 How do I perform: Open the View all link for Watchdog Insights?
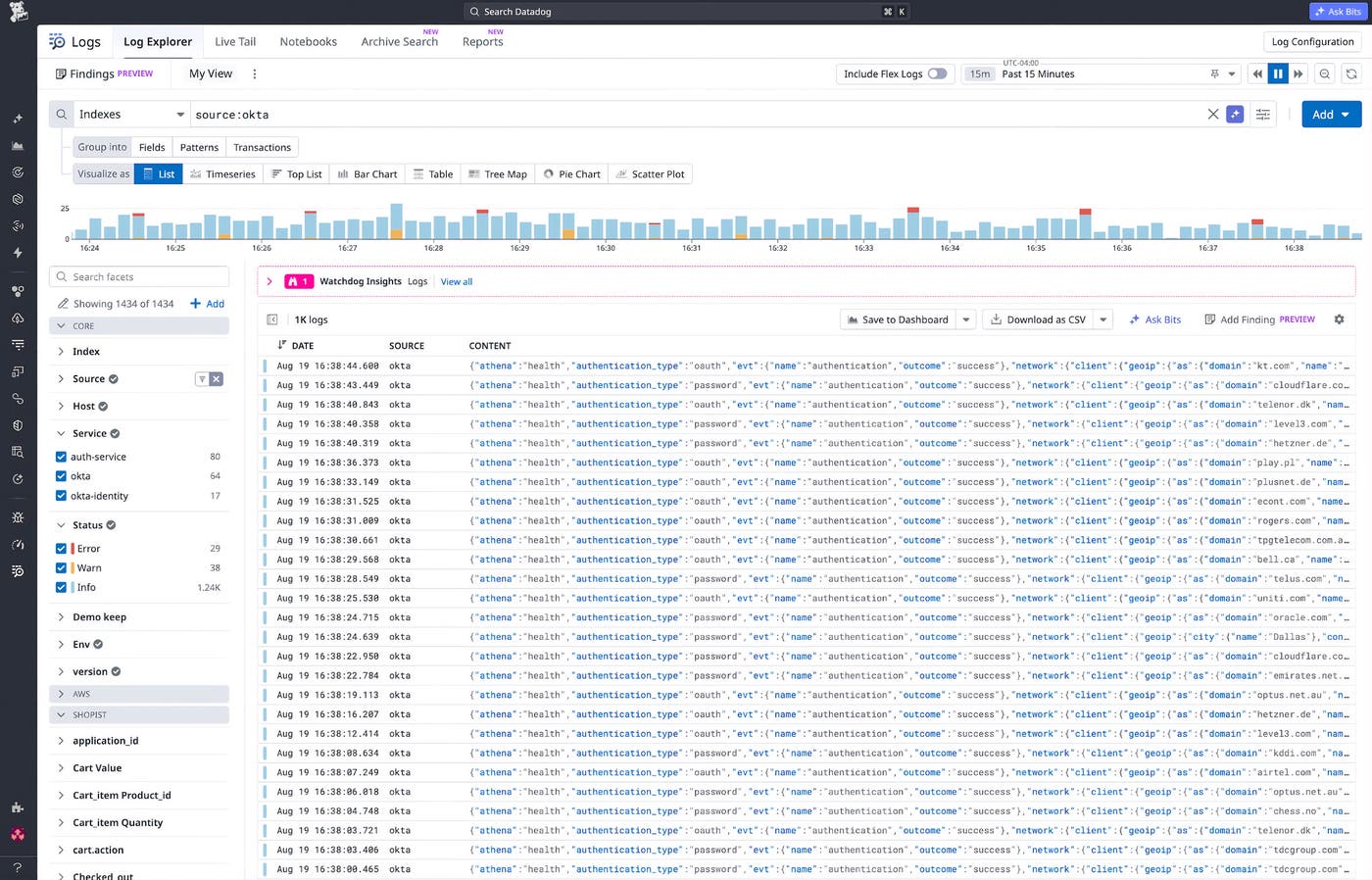pyautogui.click(x=457, y=282)
